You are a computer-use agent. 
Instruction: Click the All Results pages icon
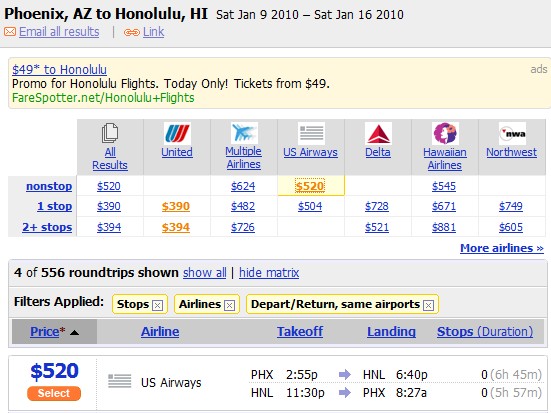coord(110,133)
